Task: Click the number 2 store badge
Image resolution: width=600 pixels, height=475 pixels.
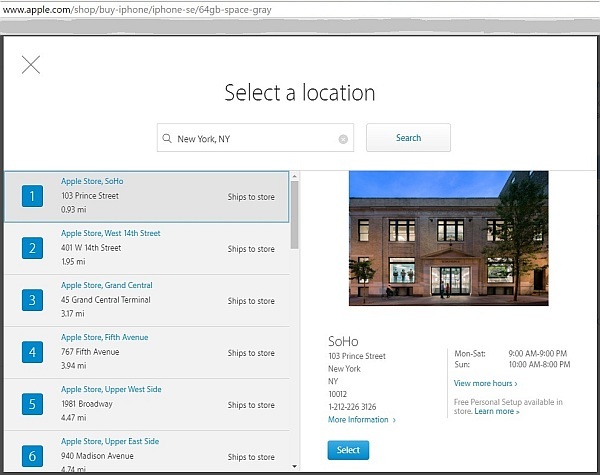Action: tap(32, 248)
